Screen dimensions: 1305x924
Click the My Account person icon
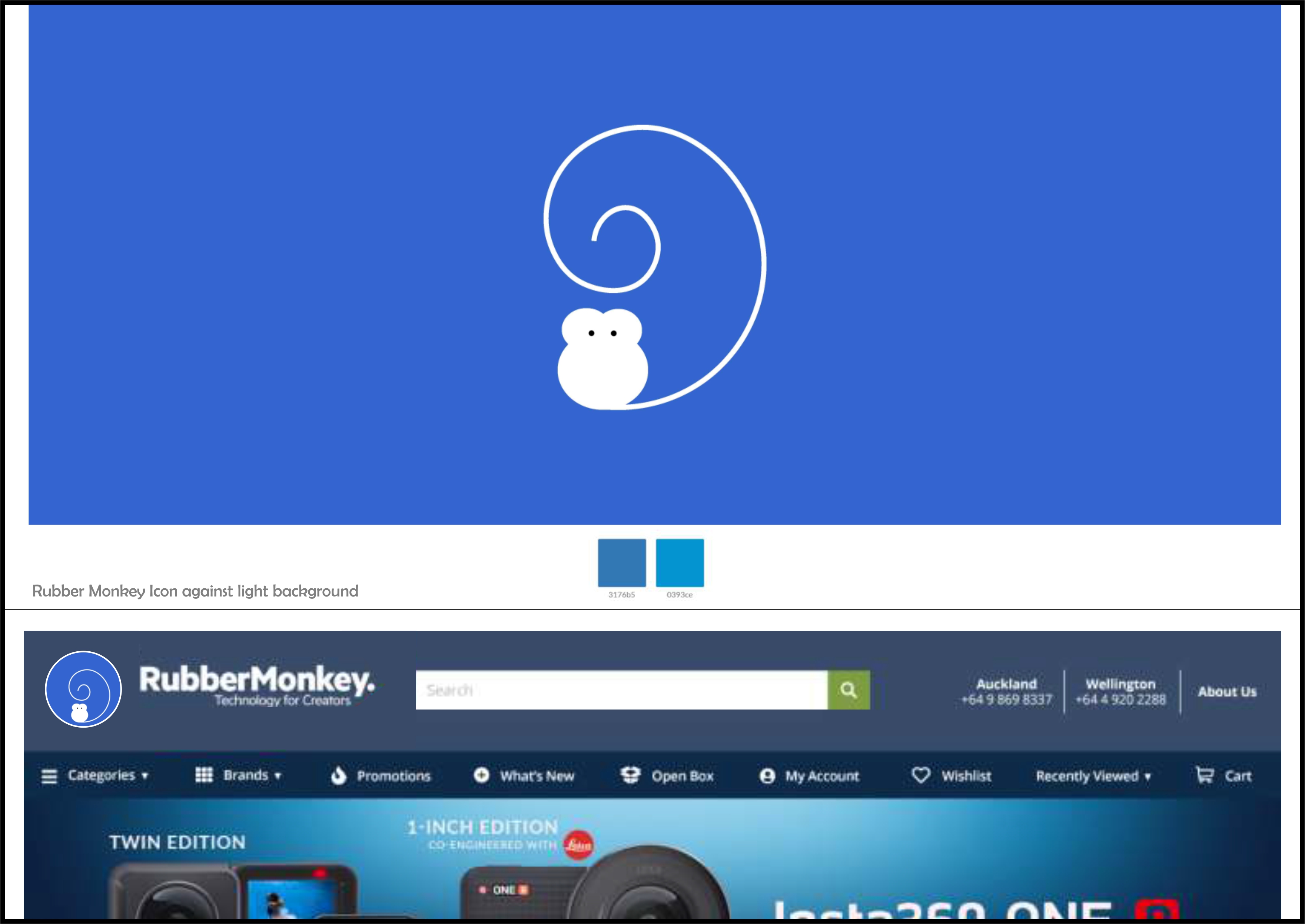coord(767,776)
